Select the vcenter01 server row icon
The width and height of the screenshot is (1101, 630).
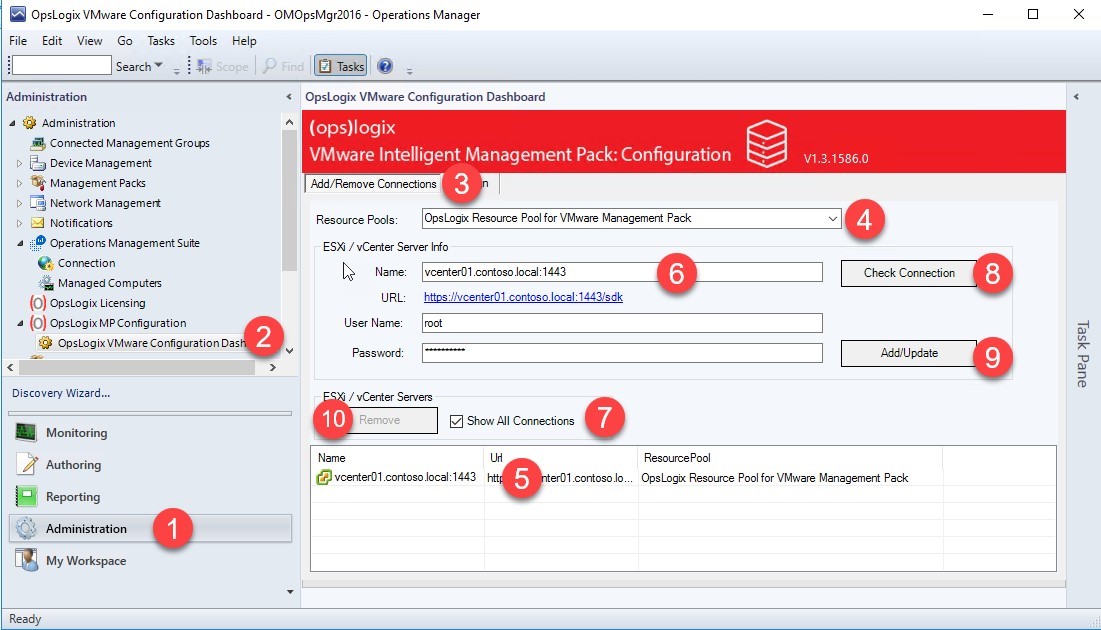(324, 478)
